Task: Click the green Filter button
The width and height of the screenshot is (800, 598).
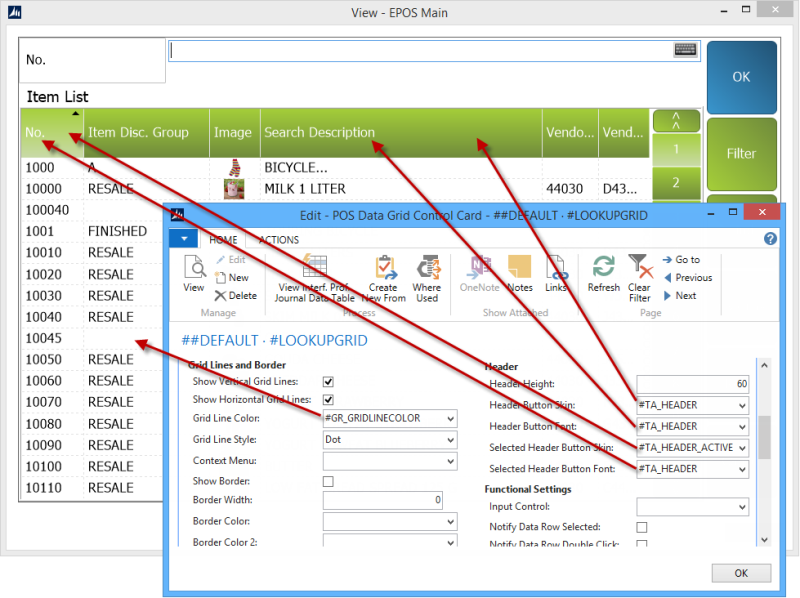Action: (x=741, y=154)
